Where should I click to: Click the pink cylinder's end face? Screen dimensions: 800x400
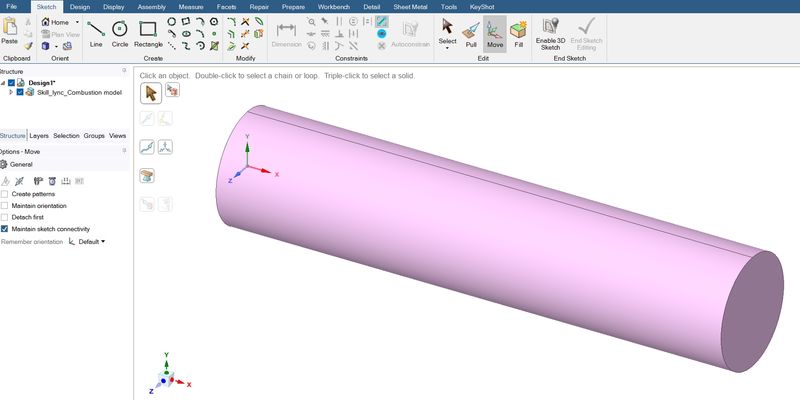pyautogui.click(x=753, y=309)
